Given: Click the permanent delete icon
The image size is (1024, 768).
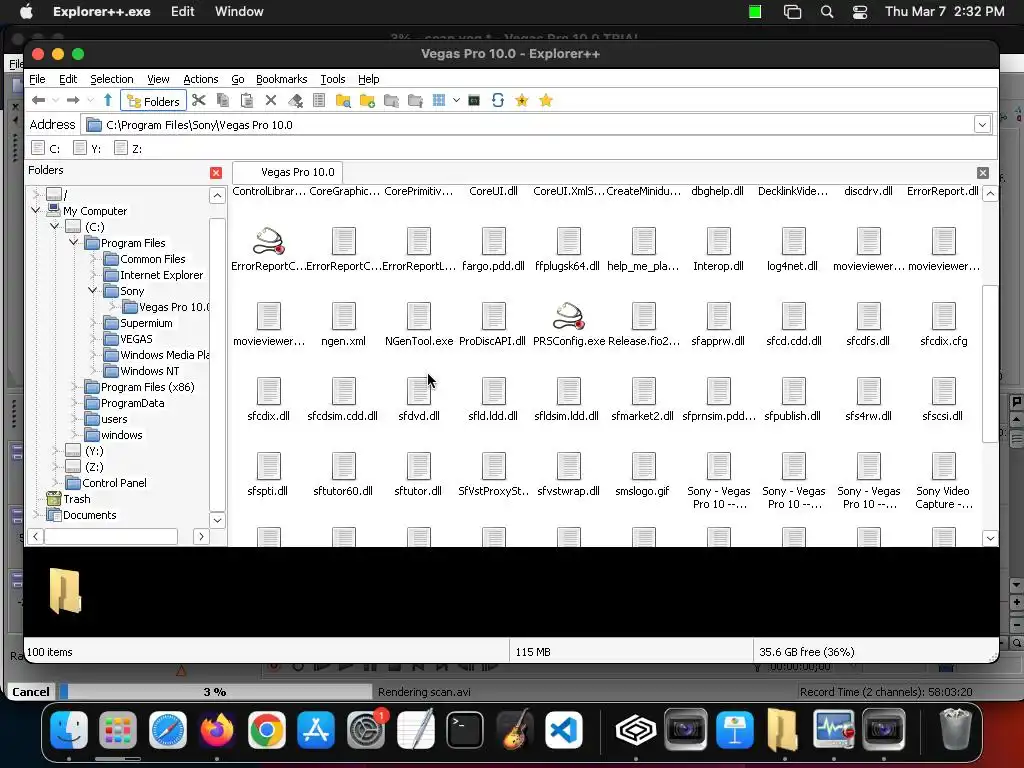Looking at the screenshot, I should tap(295, 101).
